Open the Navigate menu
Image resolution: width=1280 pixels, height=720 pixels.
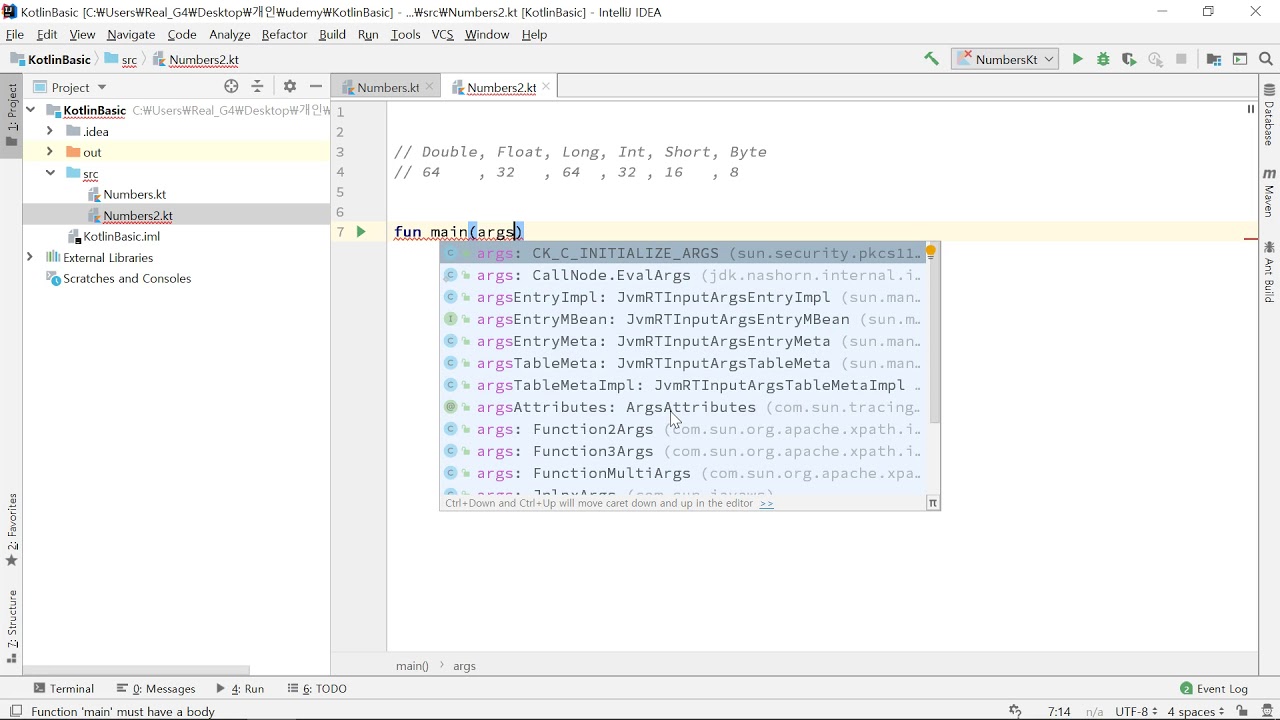tap(131, 35)
